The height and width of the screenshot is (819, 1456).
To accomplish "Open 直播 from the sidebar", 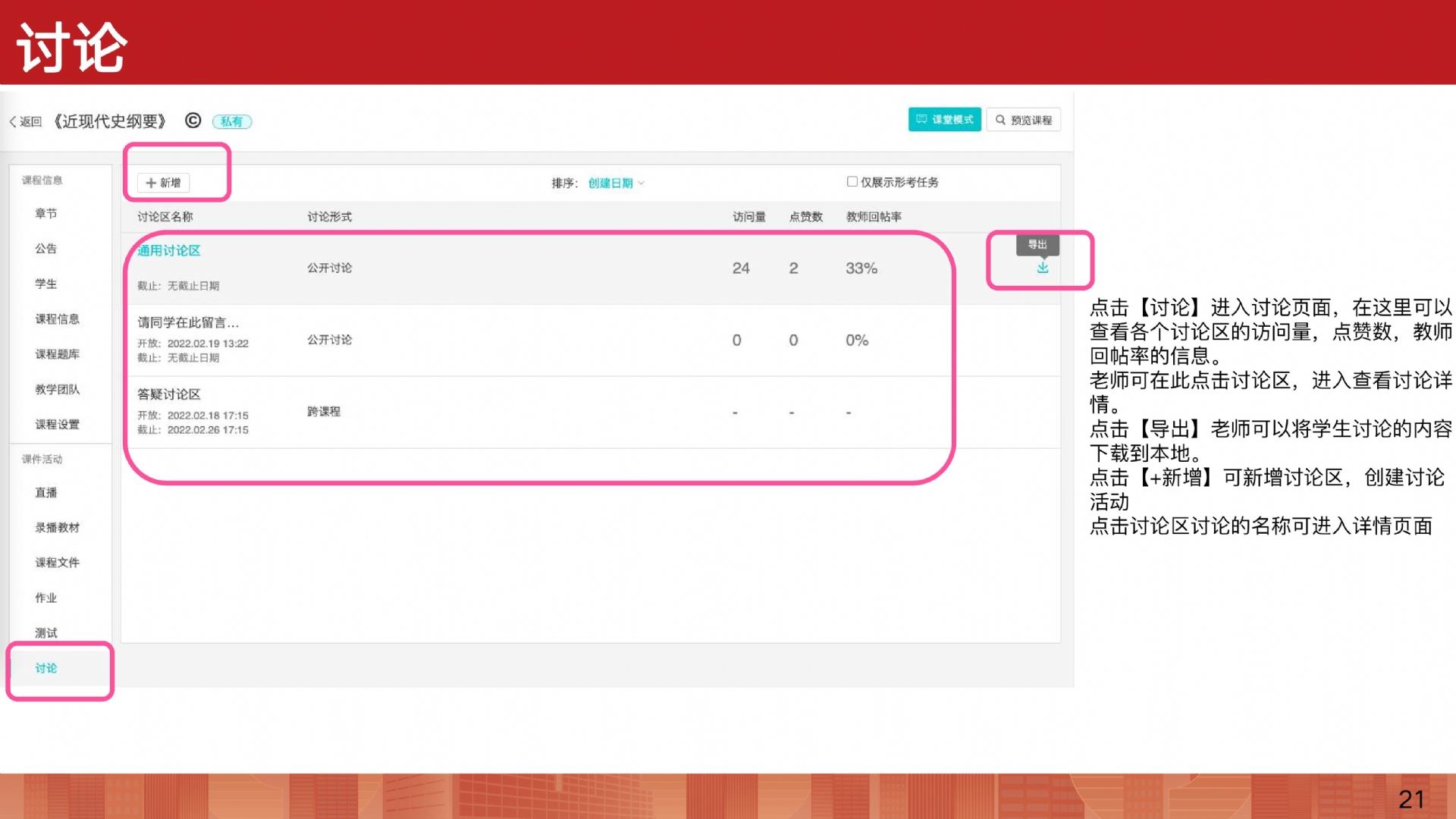I will click(46, 492).
